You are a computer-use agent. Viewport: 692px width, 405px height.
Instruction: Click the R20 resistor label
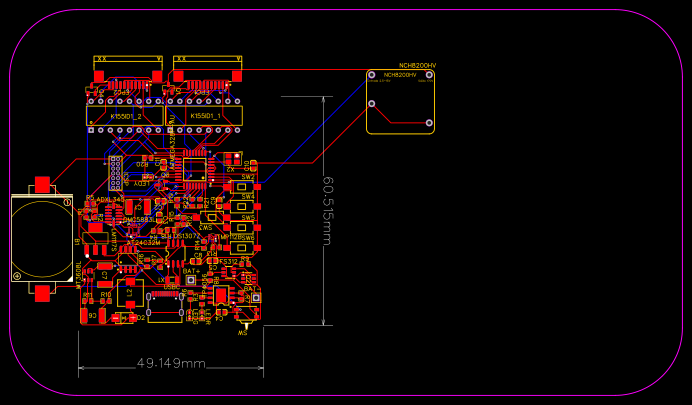[x=142, y=164]
